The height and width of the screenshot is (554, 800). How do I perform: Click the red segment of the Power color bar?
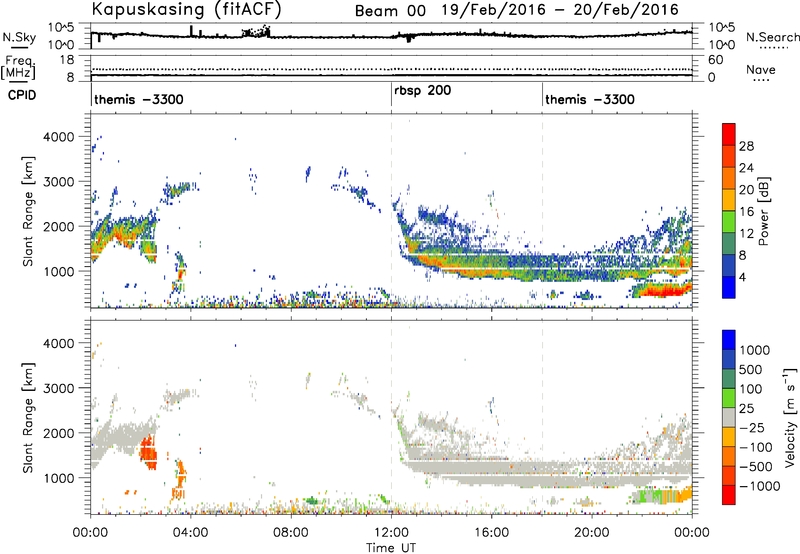[x=729, y=134]
